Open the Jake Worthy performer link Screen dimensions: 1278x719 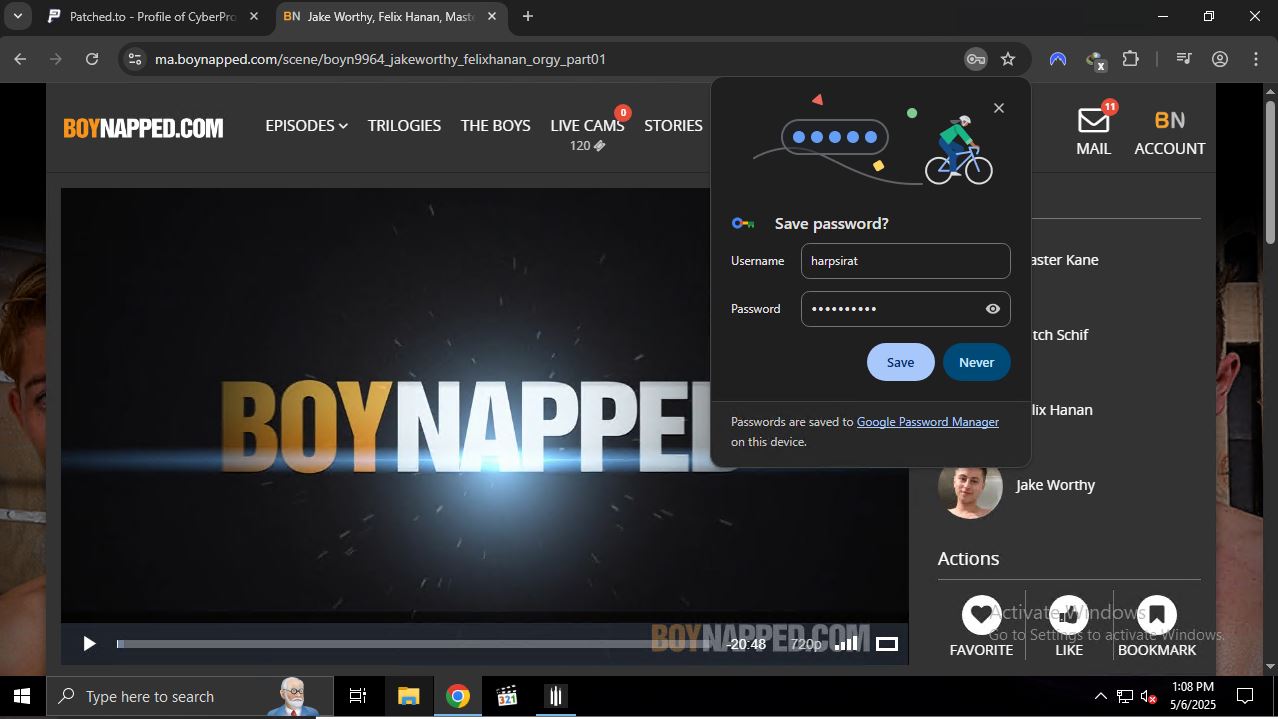(1055, 485)
